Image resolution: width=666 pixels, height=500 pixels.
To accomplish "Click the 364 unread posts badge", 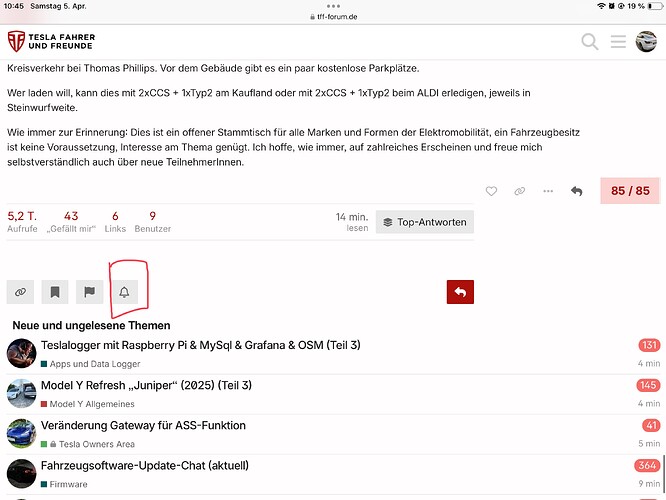I will tap(647, 466).
